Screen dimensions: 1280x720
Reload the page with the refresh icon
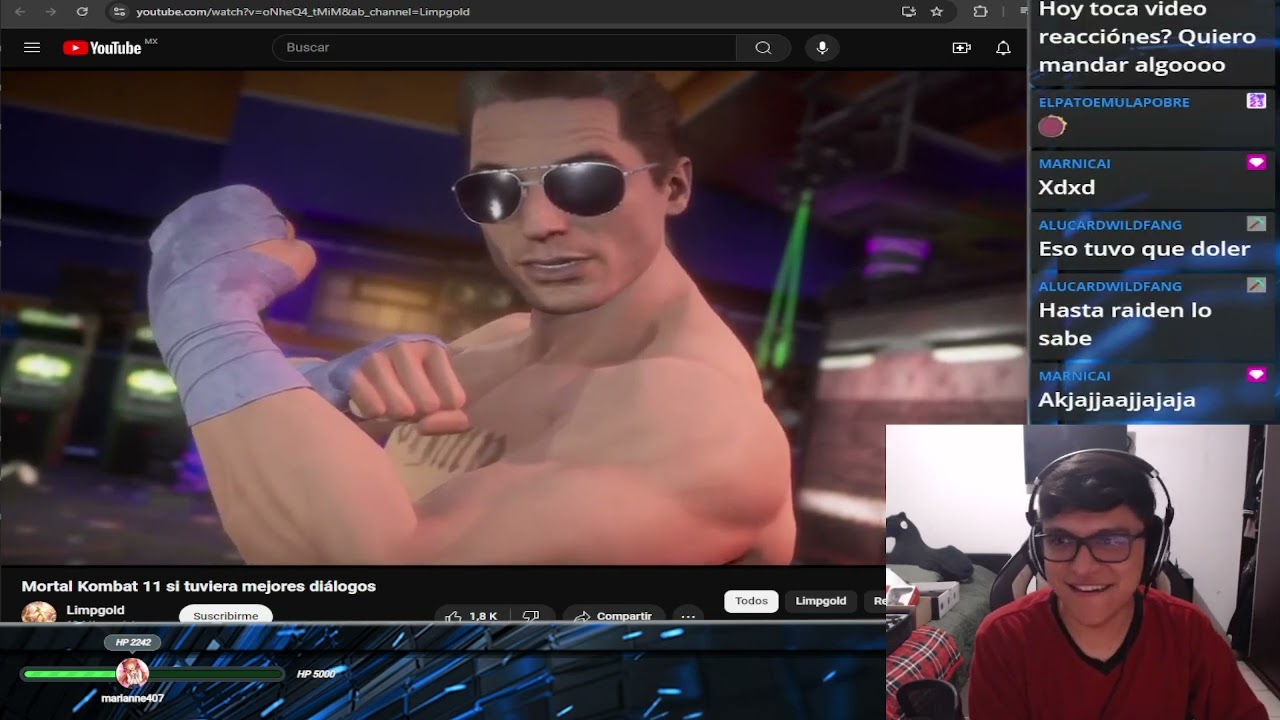[82, 11]
